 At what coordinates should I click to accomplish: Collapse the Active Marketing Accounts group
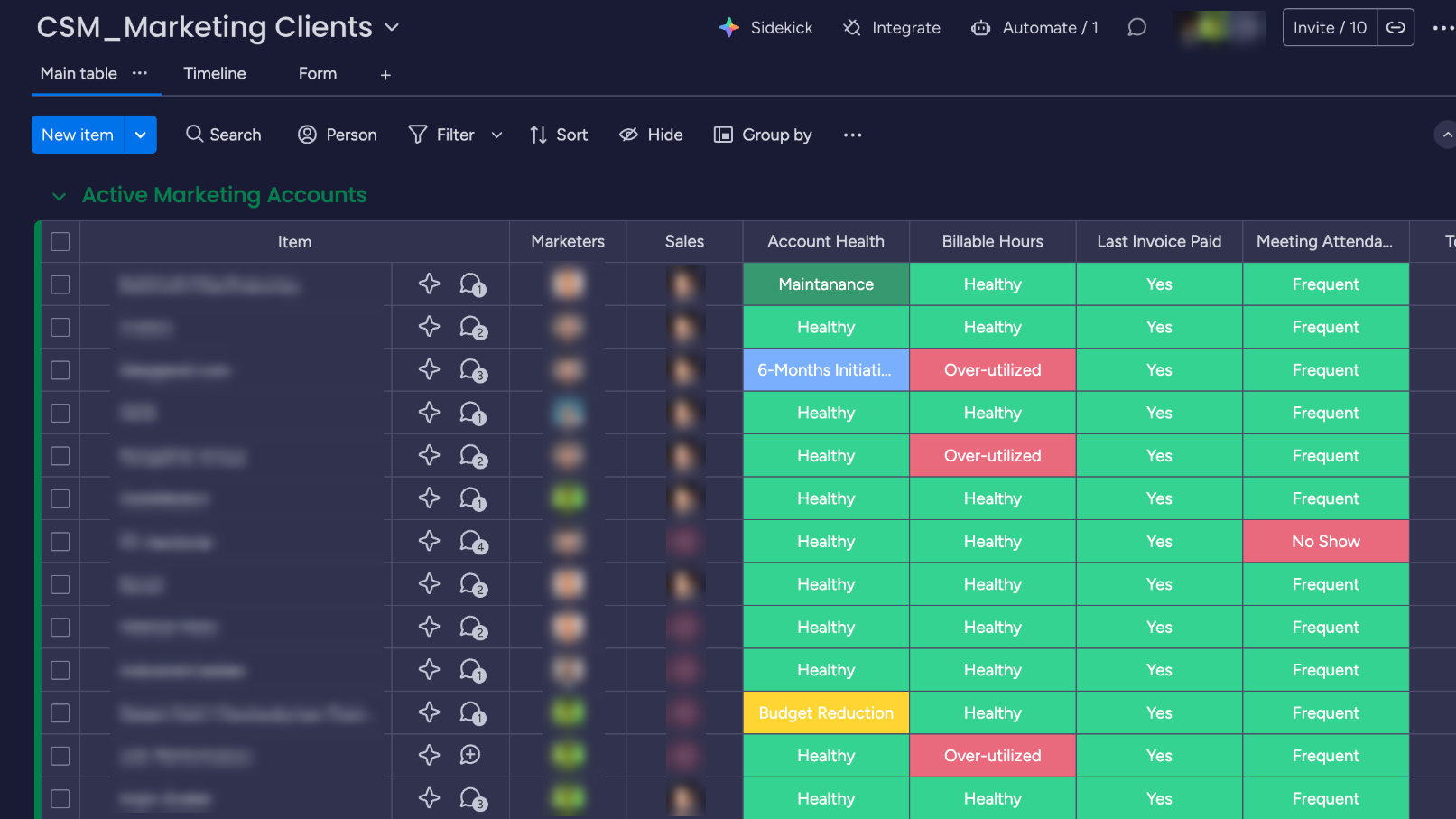tap(60, 196)
